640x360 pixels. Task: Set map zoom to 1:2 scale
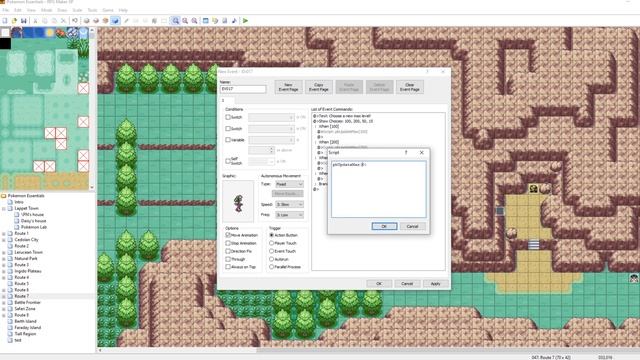(x=185, y=20)
